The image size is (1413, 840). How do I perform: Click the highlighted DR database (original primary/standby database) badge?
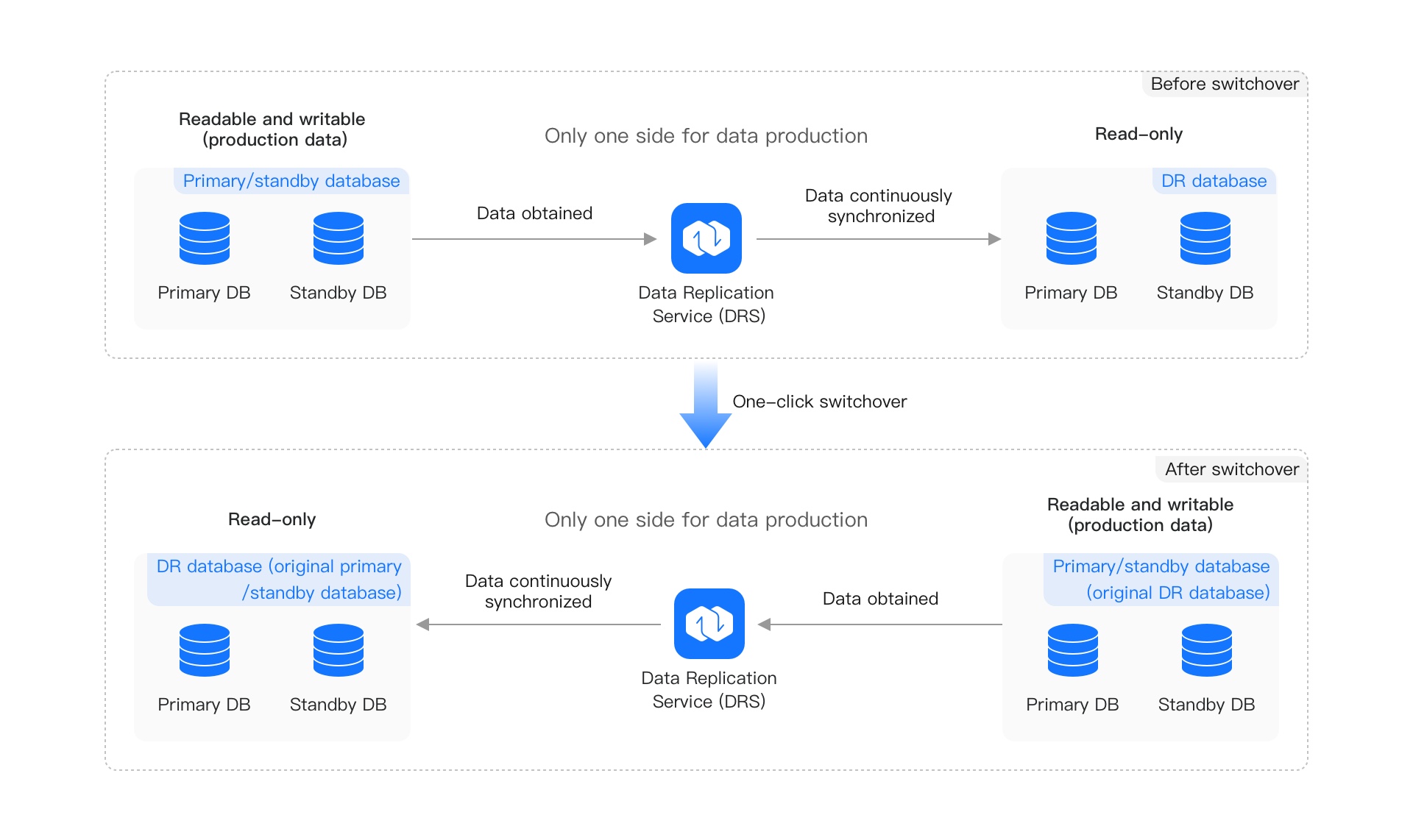pos(278,580)
